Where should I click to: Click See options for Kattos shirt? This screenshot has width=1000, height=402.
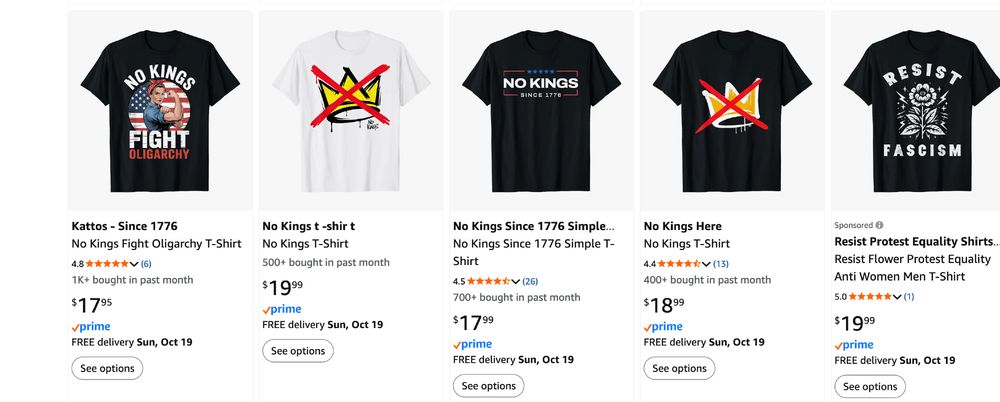tap(107, 368)
